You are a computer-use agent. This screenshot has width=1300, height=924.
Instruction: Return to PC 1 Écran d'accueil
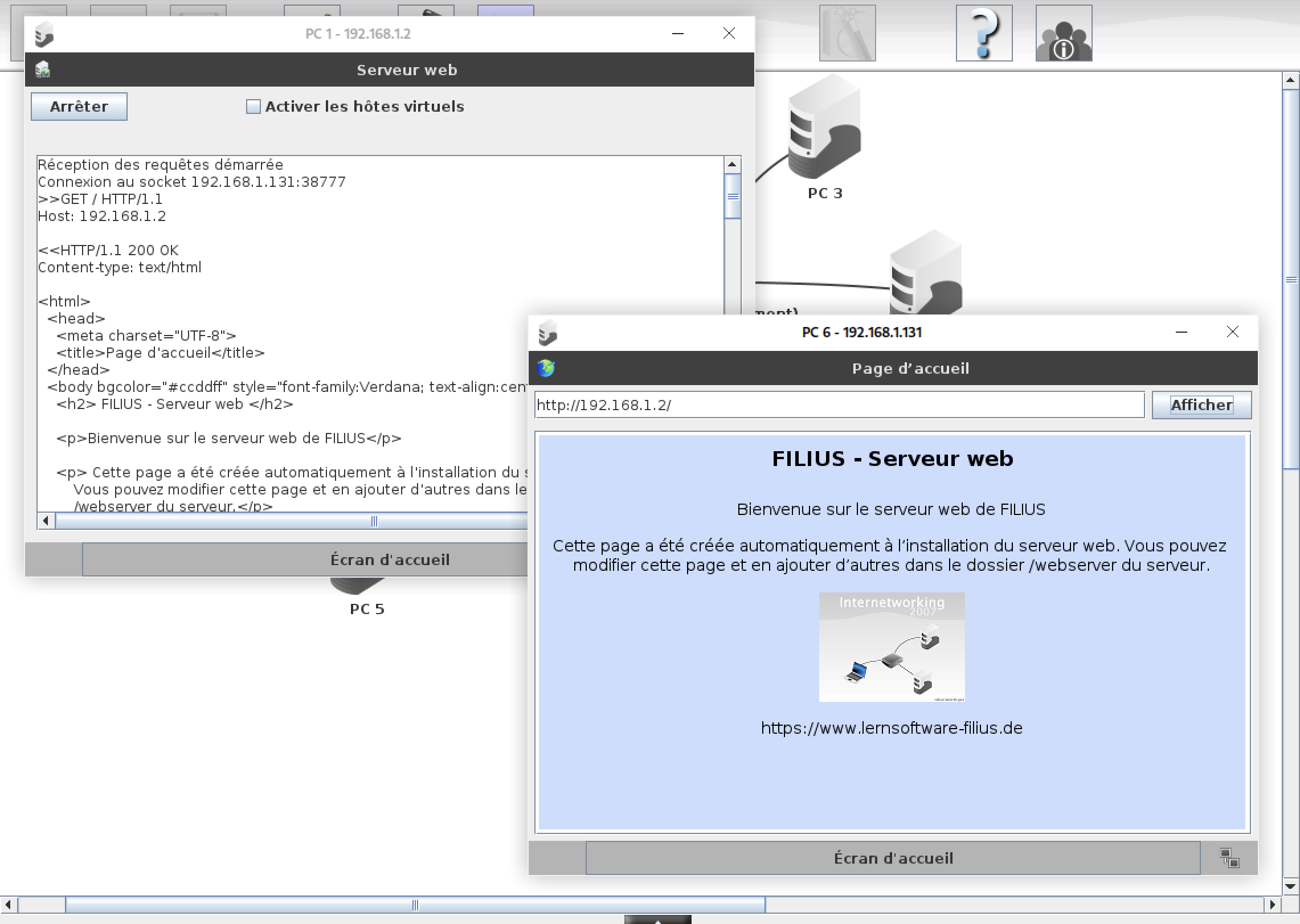(304, 559)
